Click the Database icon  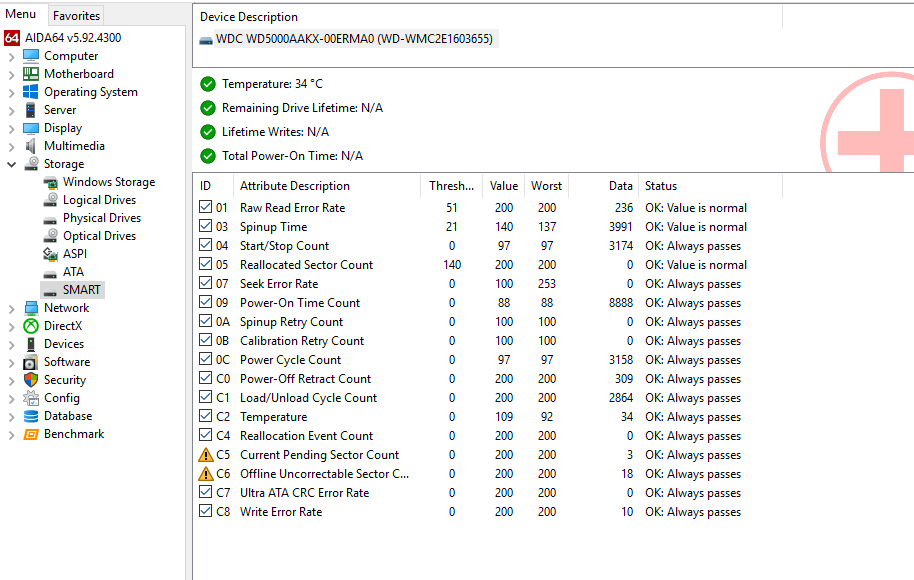point(31,416)
